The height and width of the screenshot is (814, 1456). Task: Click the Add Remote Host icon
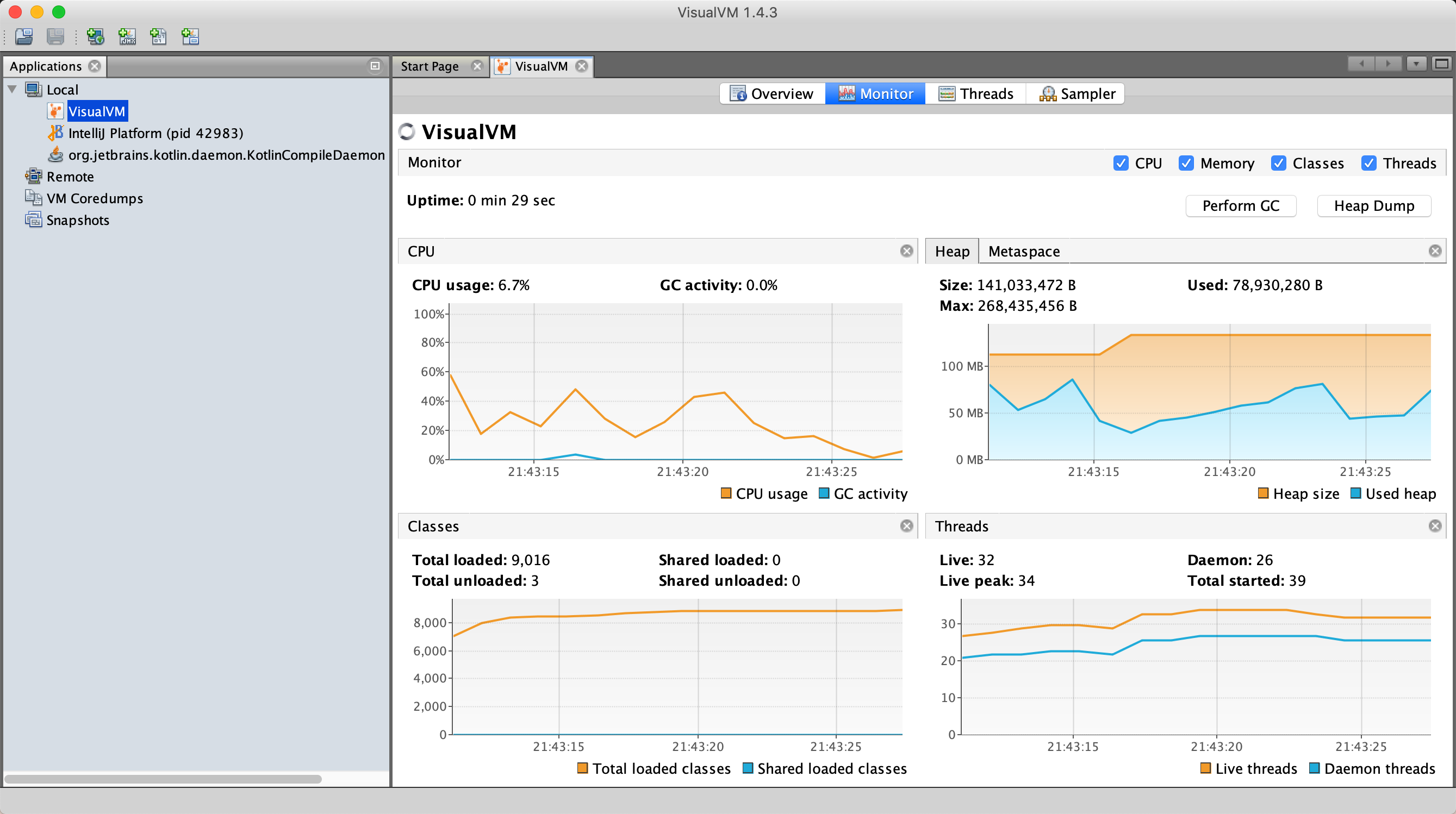click(95, 37)
